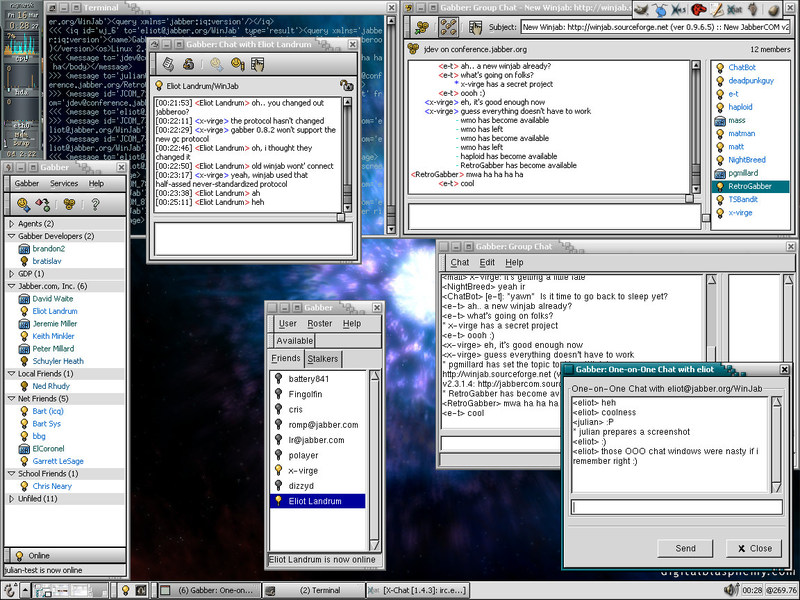Launch X-Chat from the top panel launcher
The width and height of the screenshot is (800, 600).
[735, 9]
